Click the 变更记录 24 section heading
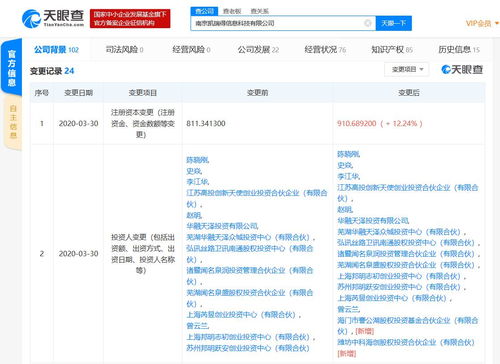 [52, 71]
